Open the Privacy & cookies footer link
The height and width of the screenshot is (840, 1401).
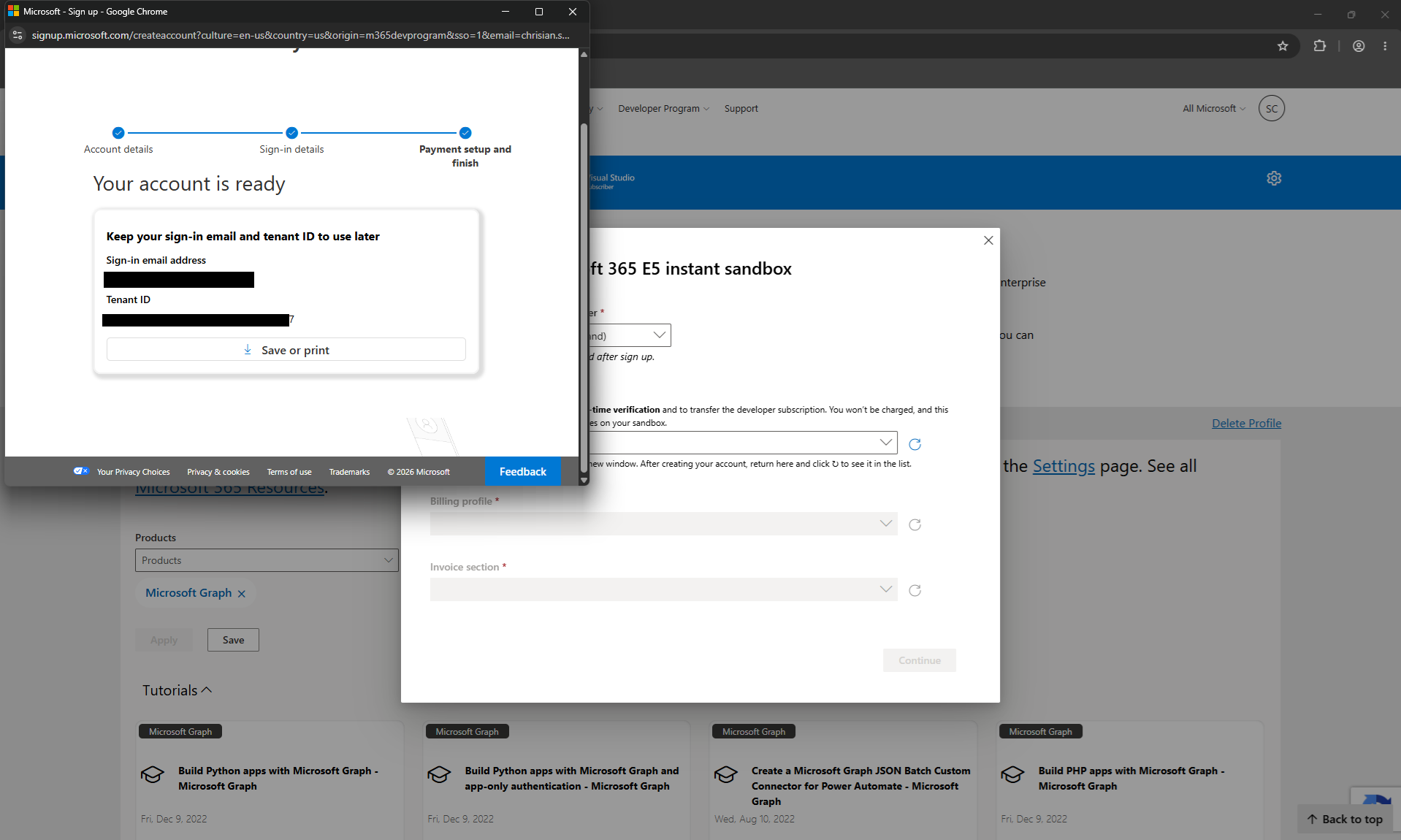coord(218,472)
